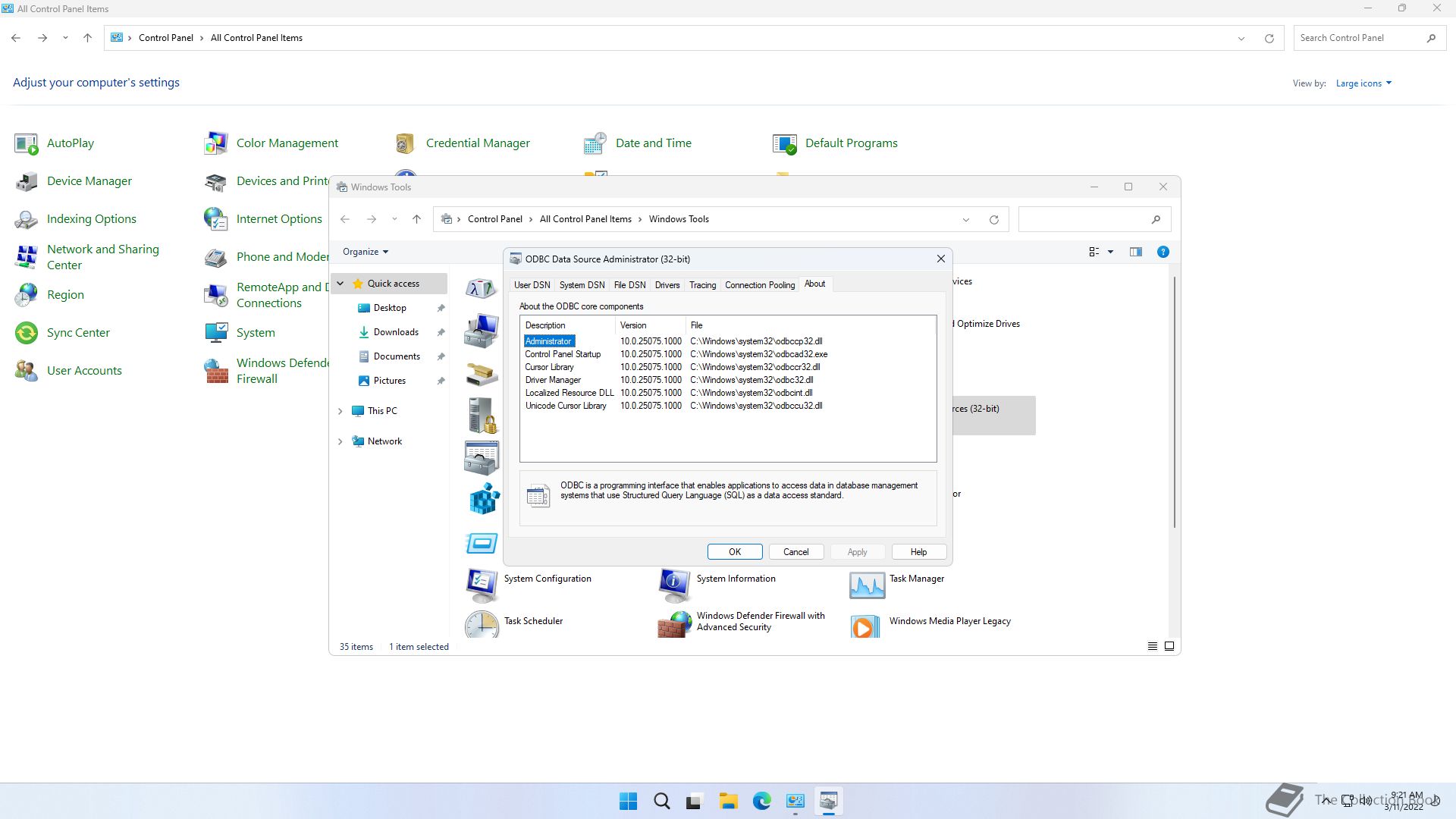Open Microsoft Edge from taskbar

tap(761, 801)
